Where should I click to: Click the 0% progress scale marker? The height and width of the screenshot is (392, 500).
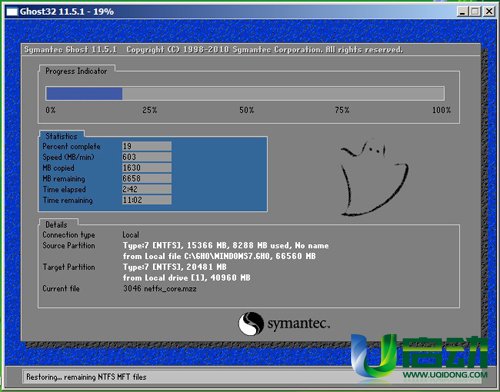pos(51,110)
